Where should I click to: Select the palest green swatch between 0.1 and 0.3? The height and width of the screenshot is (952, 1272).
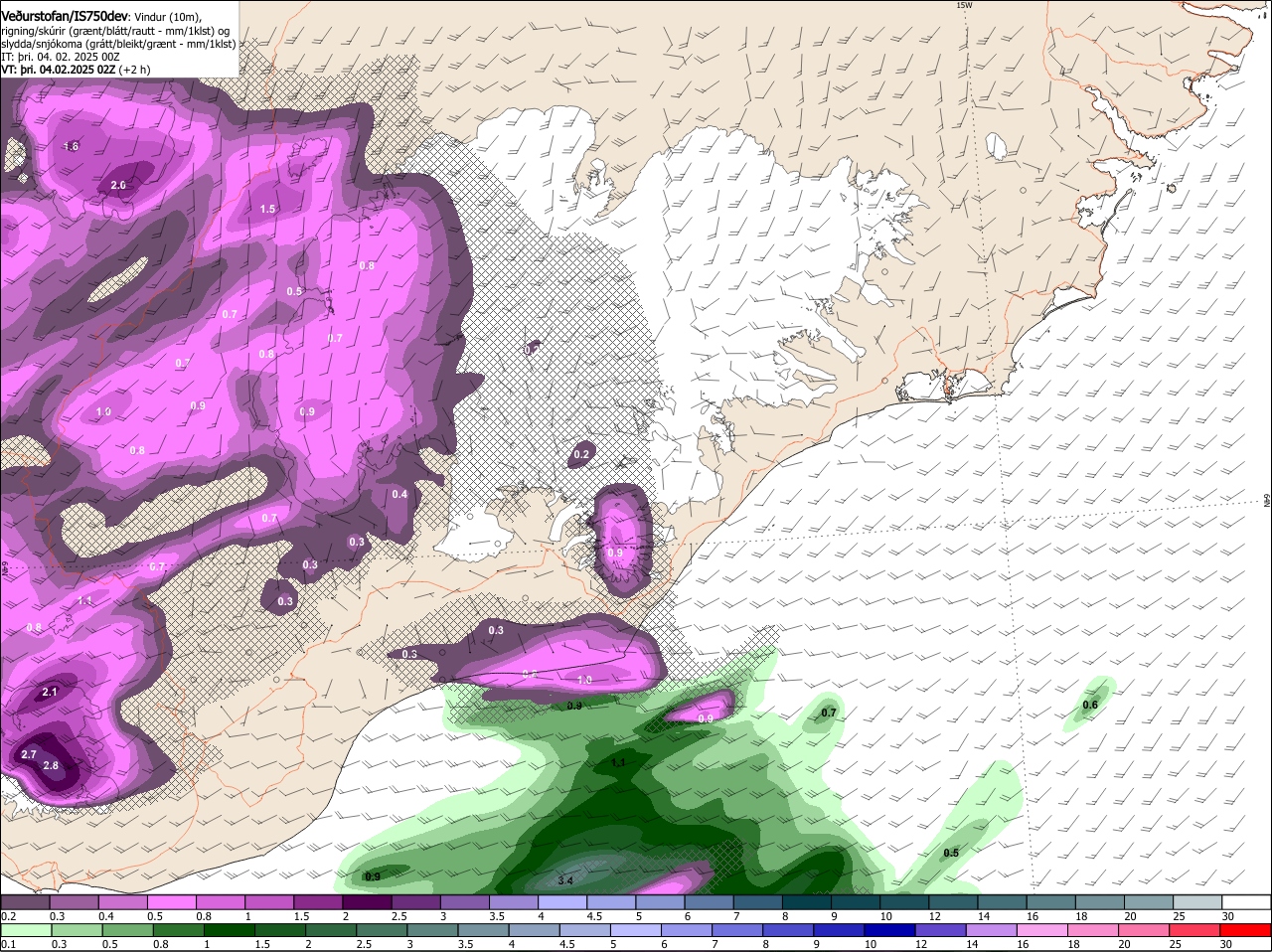point(25,931)
